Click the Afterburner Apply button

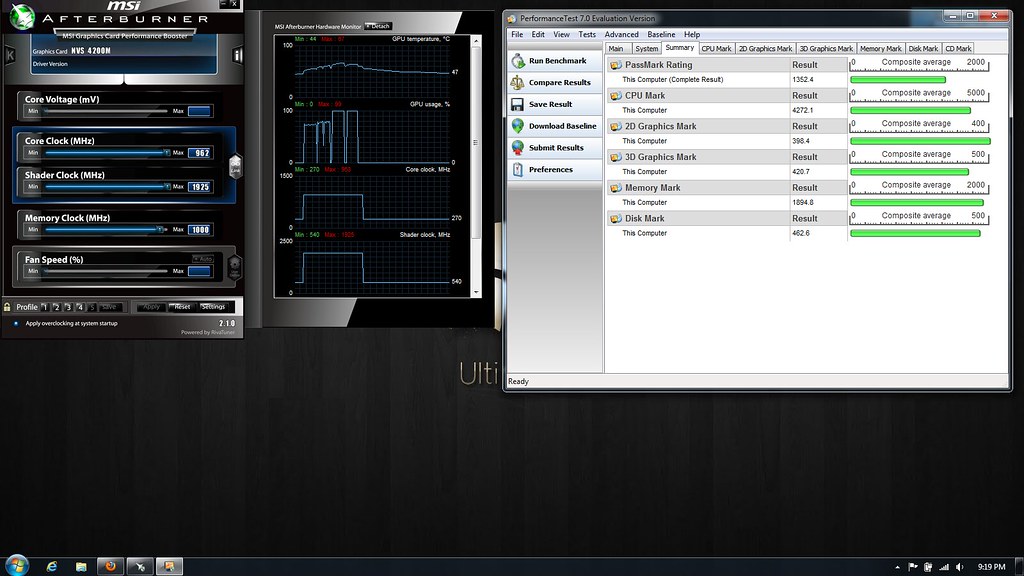point(151,307)
